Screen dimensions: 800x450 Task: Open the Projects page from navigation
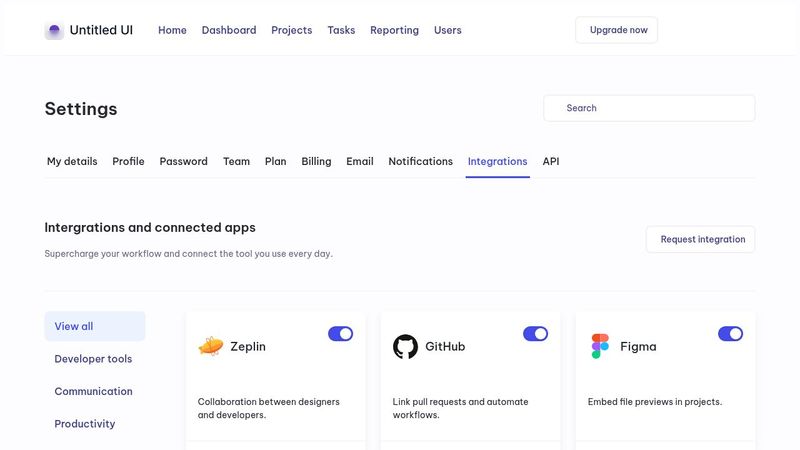[x=291, y=30]
